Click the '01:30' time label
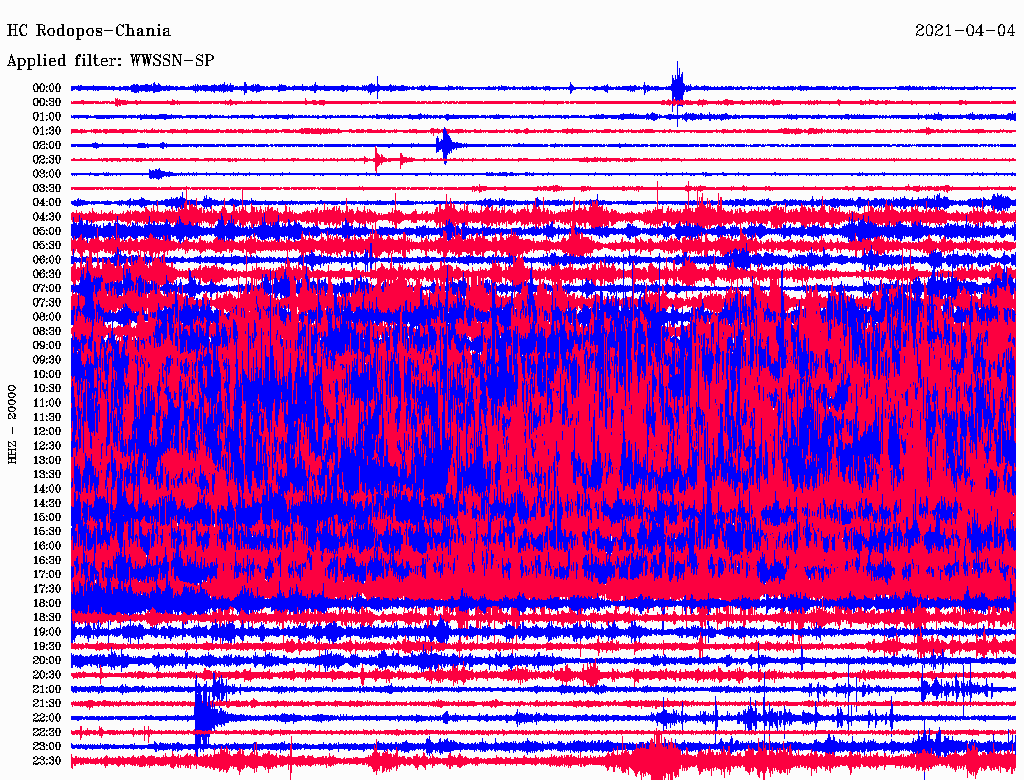1024x780 pixels. (46, 131)
